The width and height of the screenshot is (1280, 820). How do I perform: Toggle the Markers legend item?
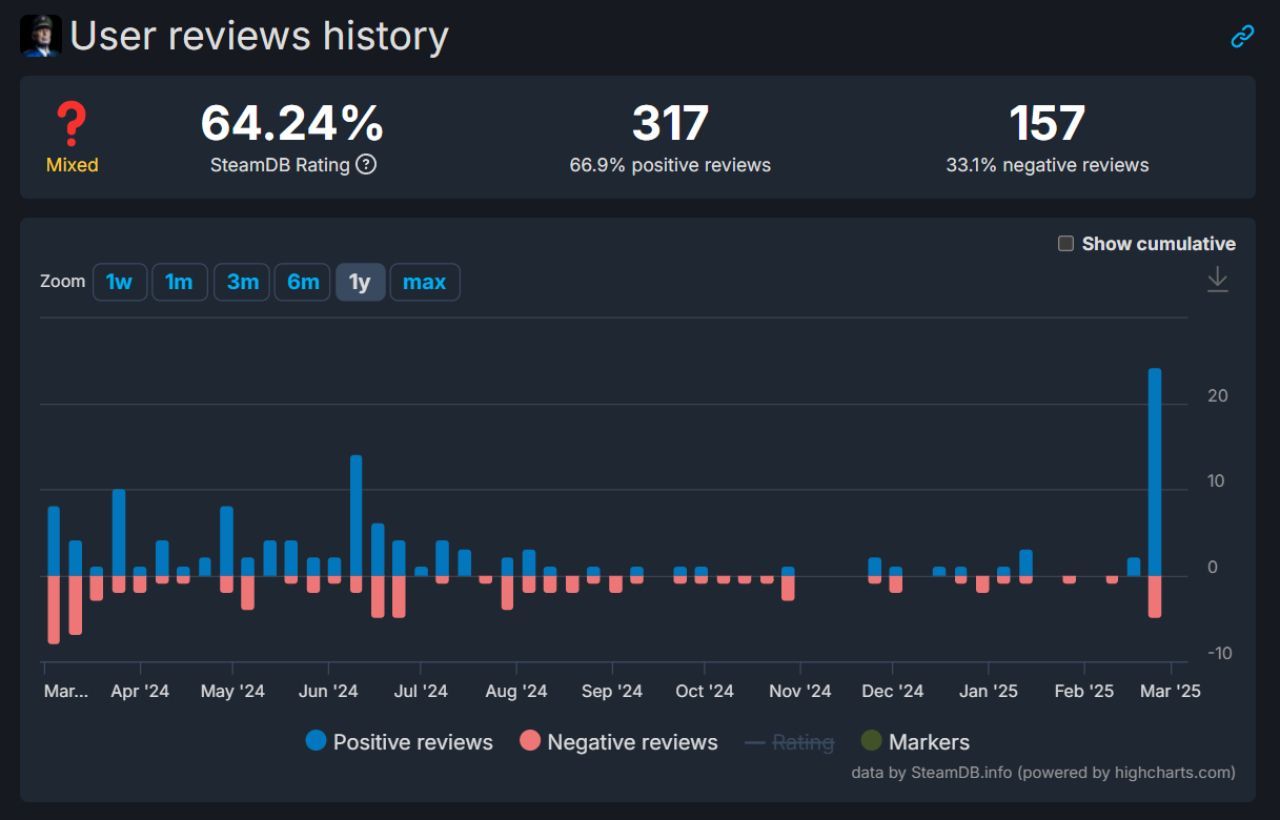click(928, 742)
